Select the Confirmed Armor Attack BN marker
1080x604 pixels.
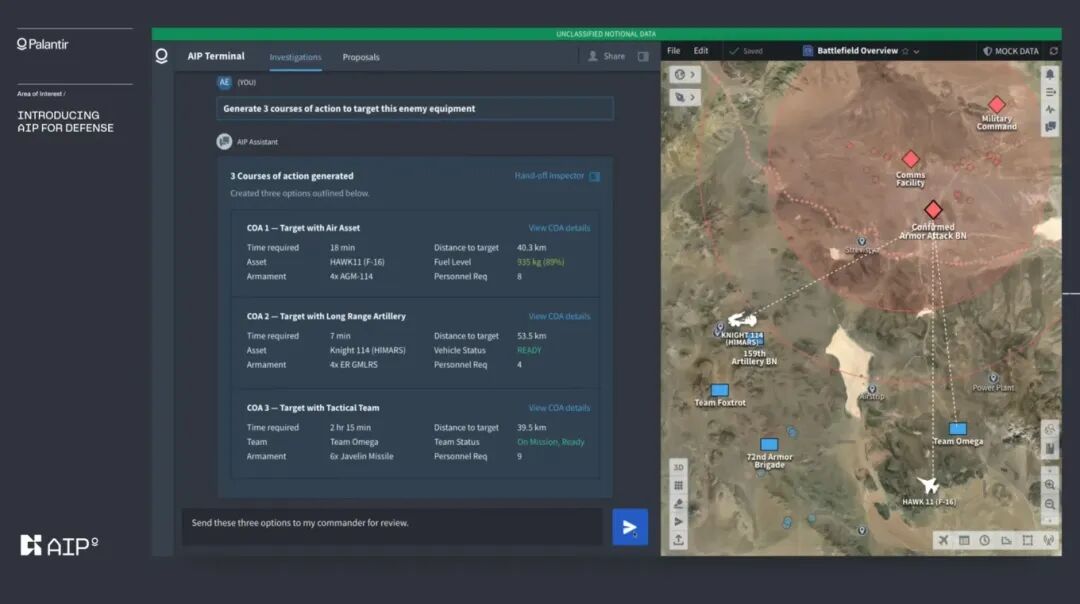pos(933,209)
